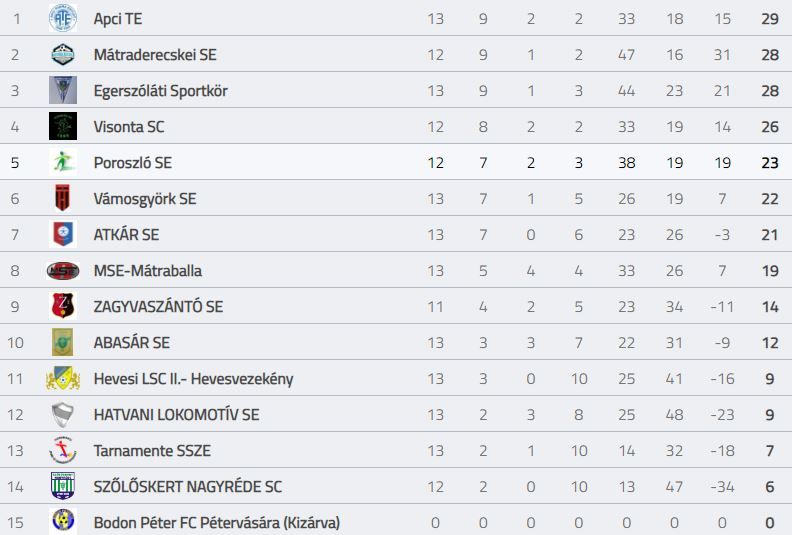Open the ATKÁR SE badge icon
The height and width of the screenshot is (535, 792).
63,234
